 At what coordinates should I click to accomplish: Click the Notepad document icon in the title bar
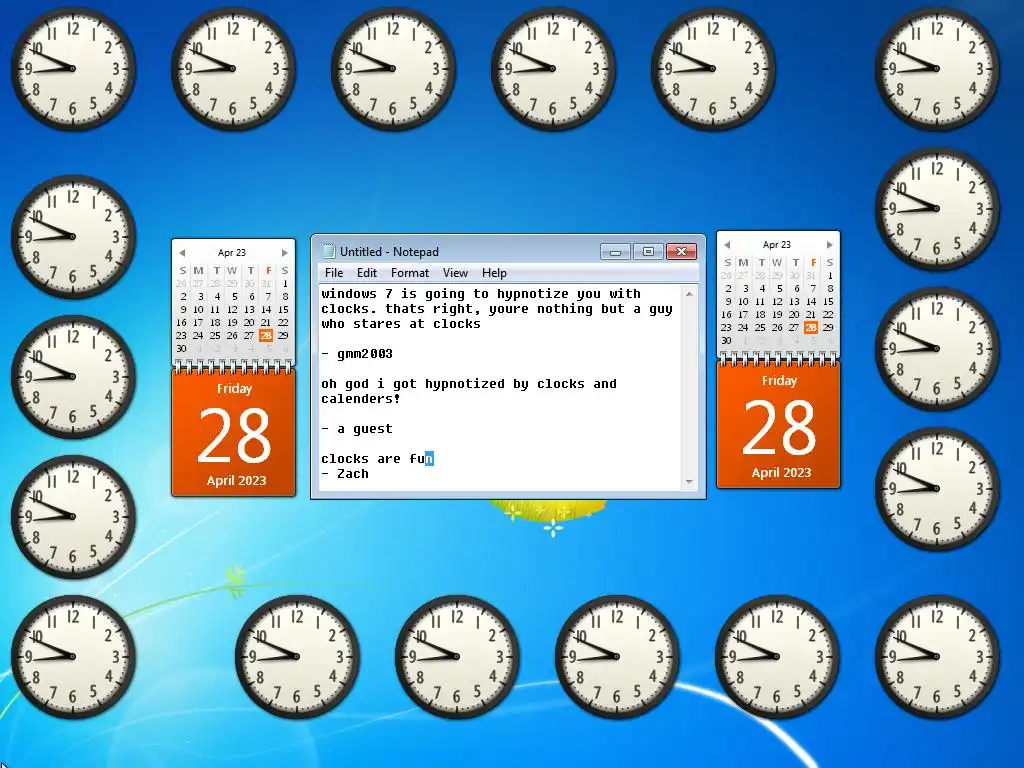coord(329,251)
